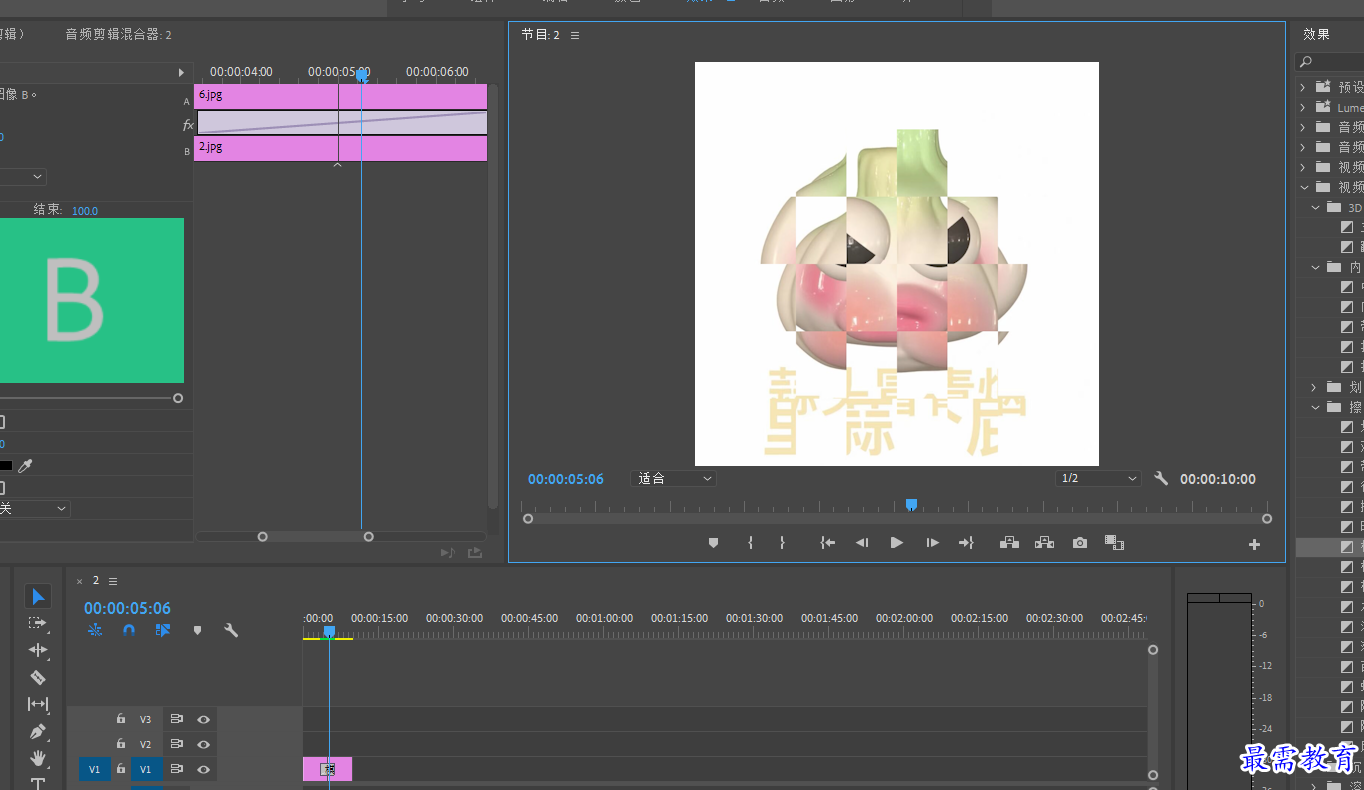Close the timeline sequence 2 tab

click(80, 581)
